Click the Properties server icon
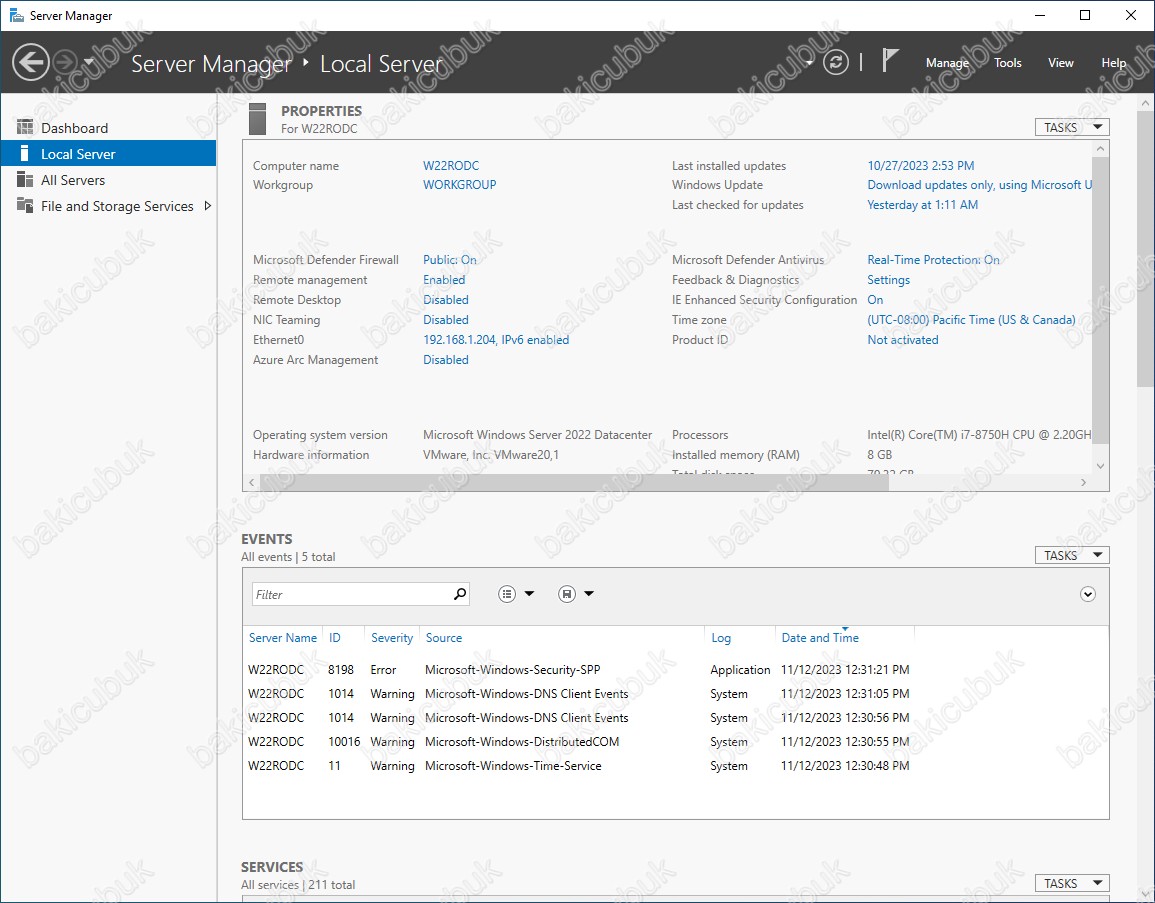The image size is (1155, 903). 257,119
